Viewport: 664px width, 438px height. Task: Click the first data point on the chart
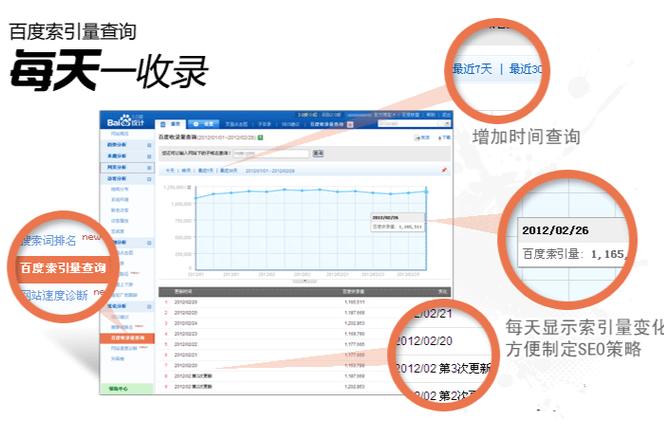[x=196, y=198]
